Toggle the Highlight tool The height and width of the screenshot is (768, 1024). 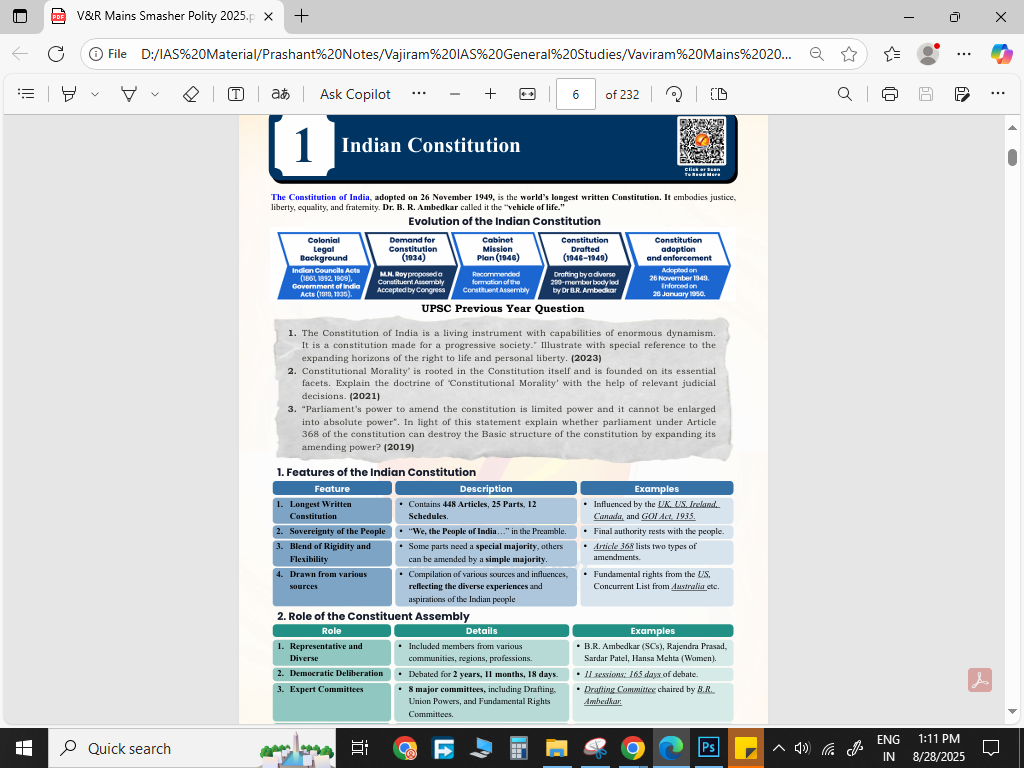pyautogui.click(x=69, y=94)
